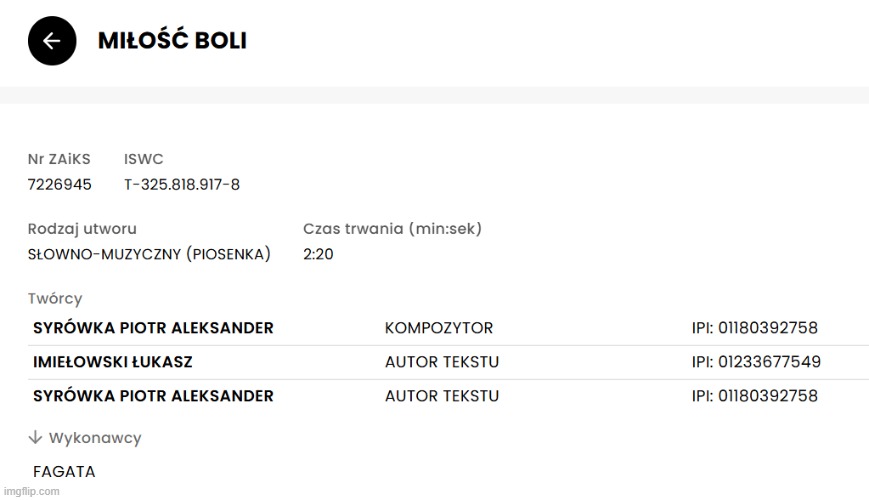
Task: Click AUTOR TEKSTU label for Imiełowski
Action: coord(442,362)
